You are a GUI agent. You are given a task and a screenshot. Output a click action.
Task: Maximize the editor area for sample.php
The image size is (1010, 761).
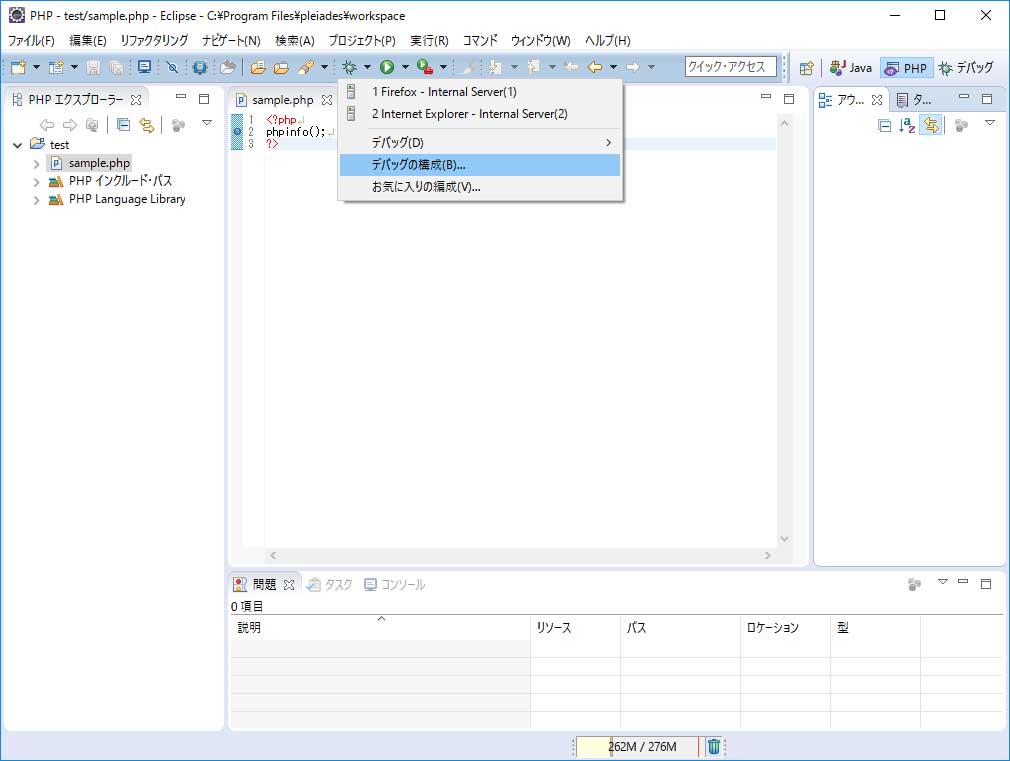tap(788, 99)
